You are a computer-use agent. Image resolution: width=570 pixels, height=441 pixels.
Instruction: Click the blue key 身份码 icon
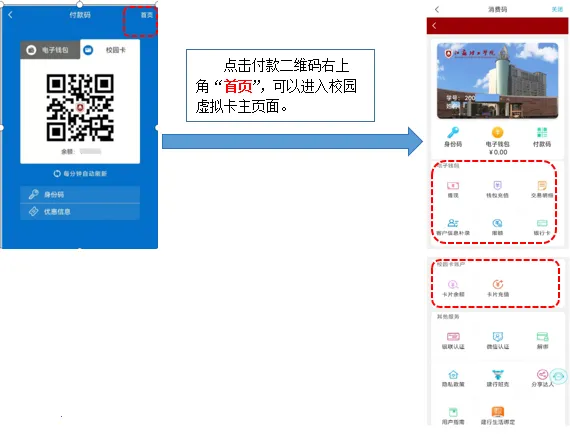(x=453, y=132)
